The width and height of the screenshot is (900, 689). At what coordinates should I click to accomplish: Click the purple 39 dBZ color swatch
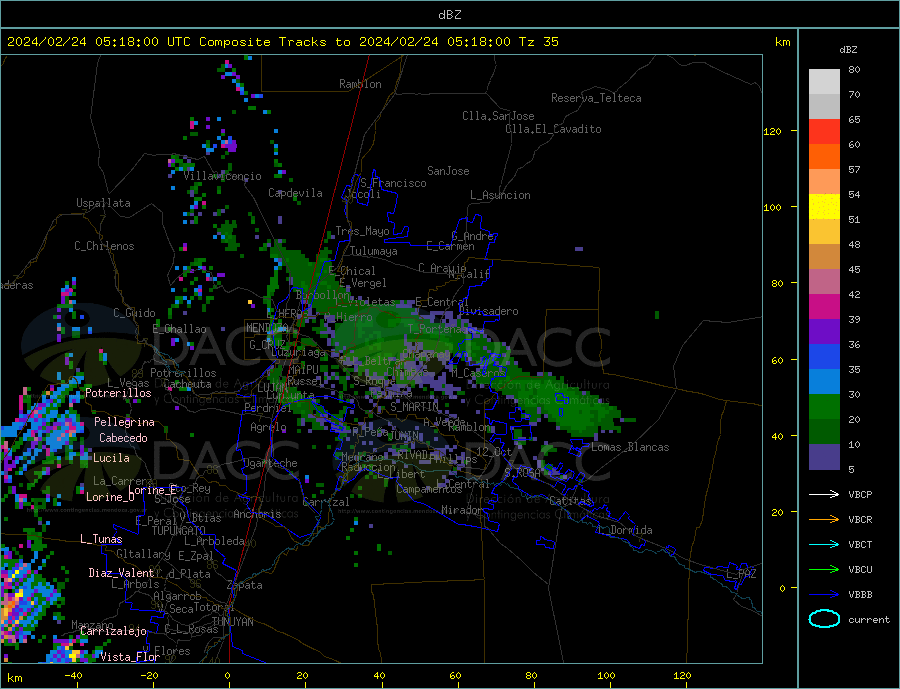[x=824, y=331]
